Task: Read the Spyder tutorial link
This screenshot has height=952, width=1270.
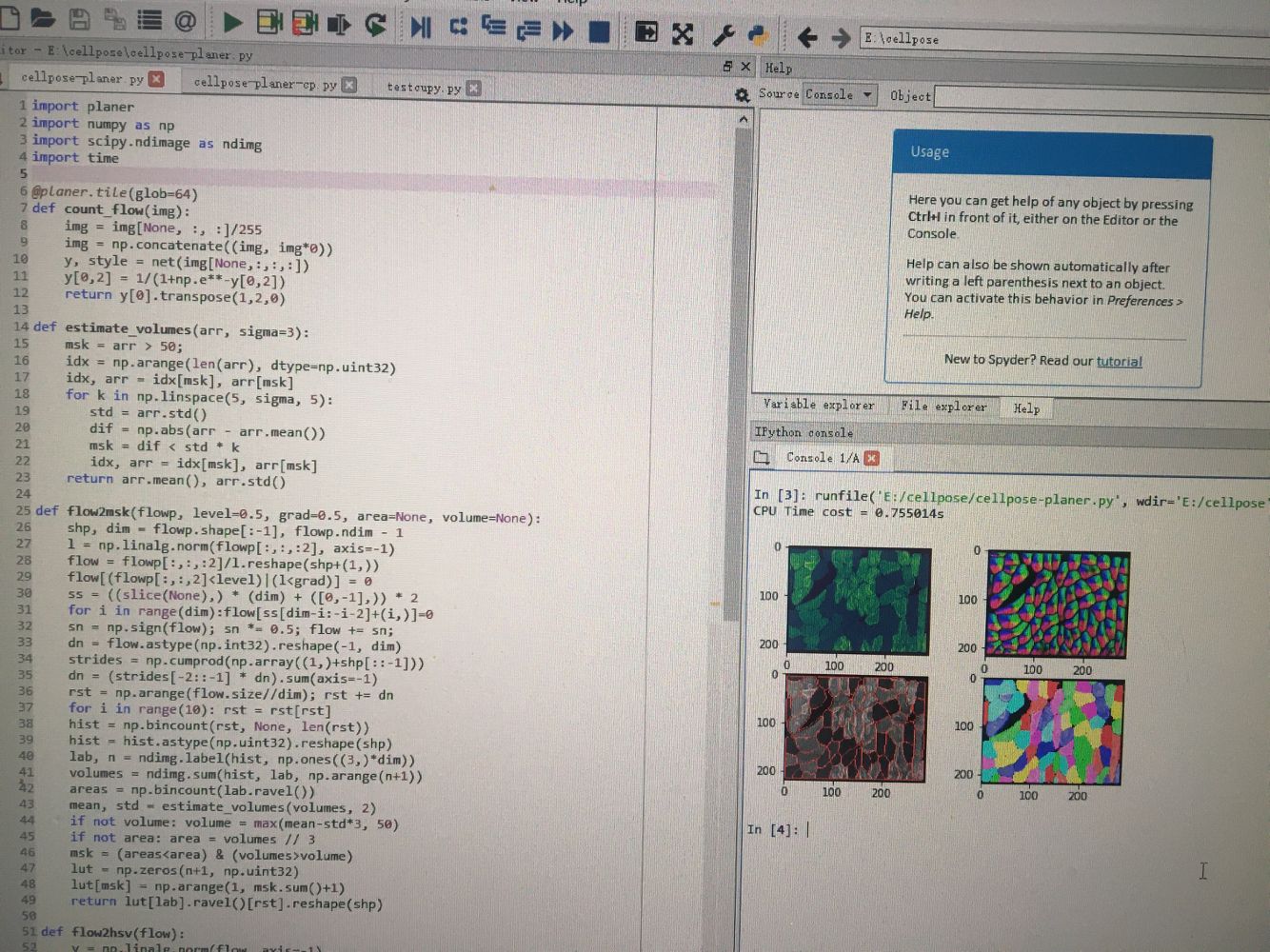Action: [x=1120, y=361]
